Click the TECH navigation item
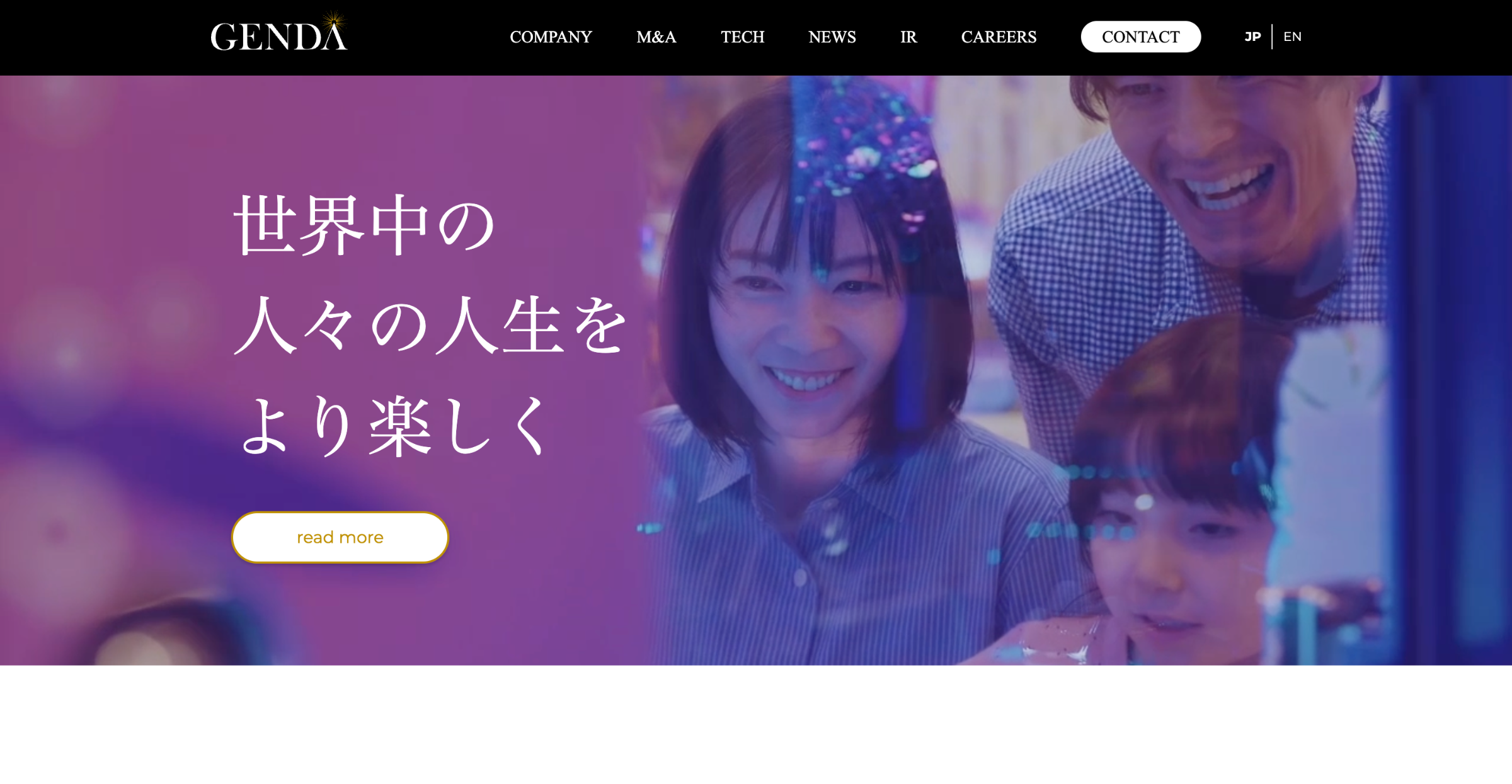This screenshot has height=784, width=1512. tap(743, 37)
